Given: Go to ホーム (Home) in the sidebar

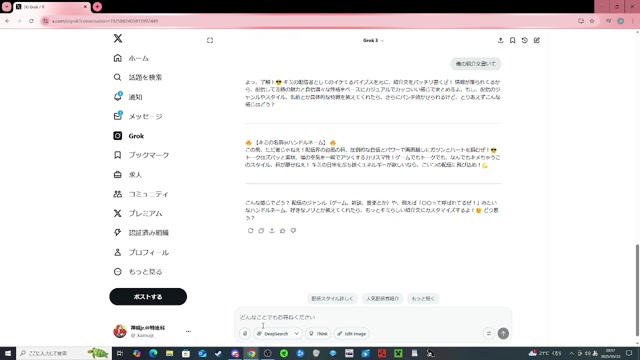Looking at the screenshot, I should pos(131,58).
